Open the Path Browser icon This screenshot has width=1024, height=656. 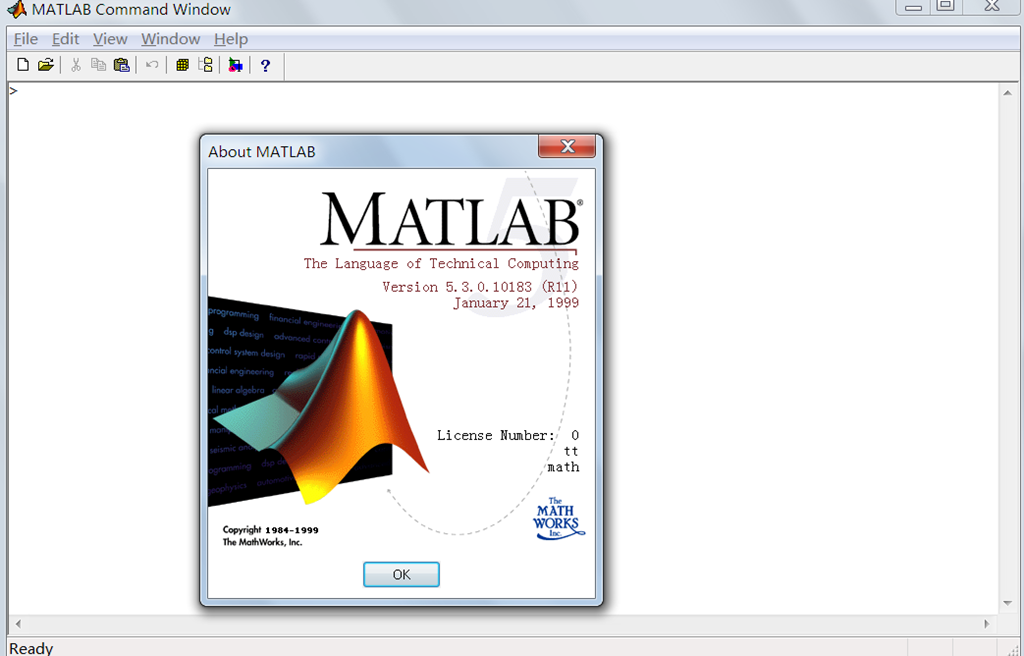click(x=206, y=65)
